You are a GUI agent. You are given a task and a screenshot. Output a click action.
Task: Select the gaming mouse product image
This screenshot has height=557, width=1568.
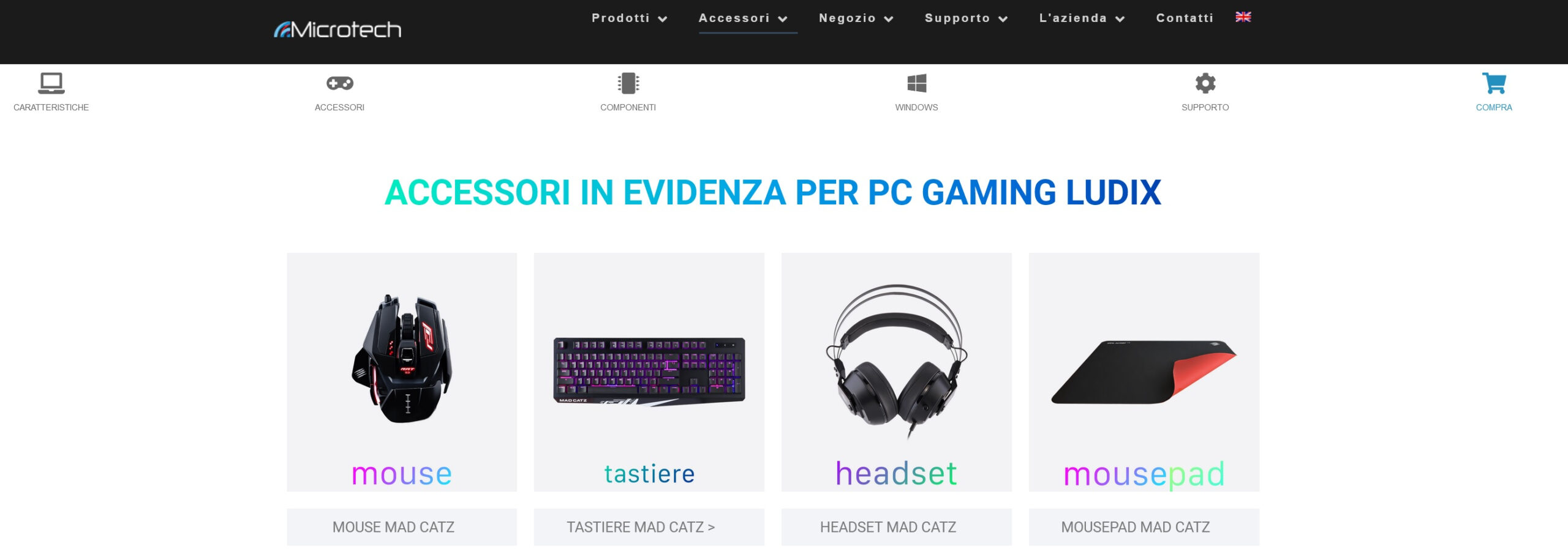click(x=402, y=372)
